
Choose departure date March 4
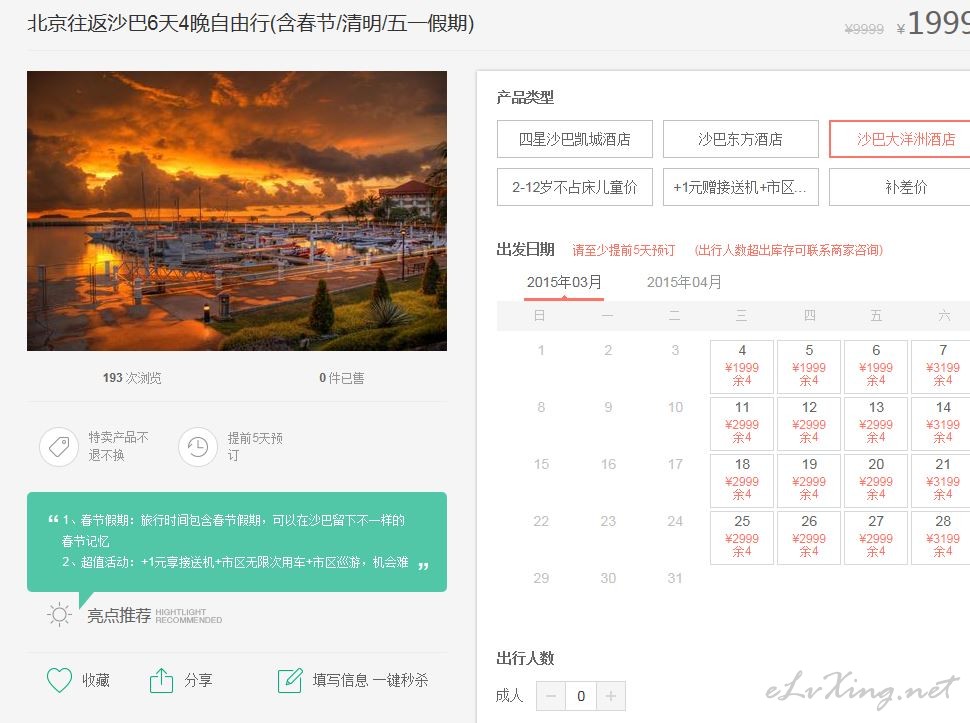[x=742, y=367]
